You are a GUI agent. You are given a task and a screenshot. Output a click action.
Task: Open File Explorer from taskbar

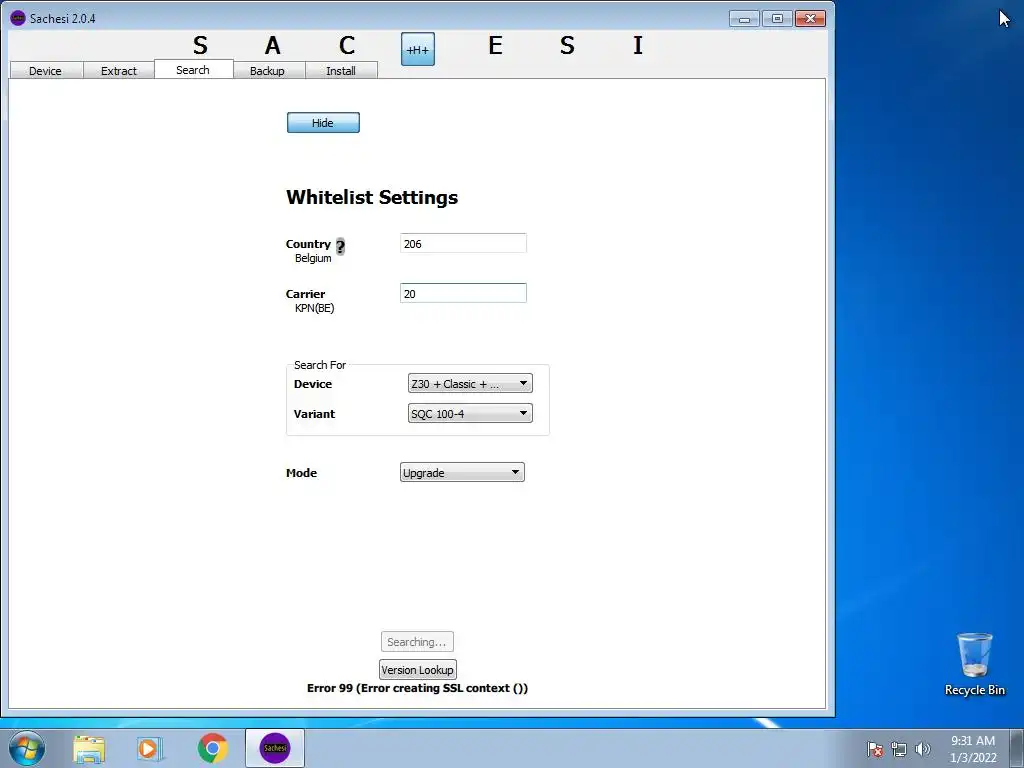coord(89,748)
